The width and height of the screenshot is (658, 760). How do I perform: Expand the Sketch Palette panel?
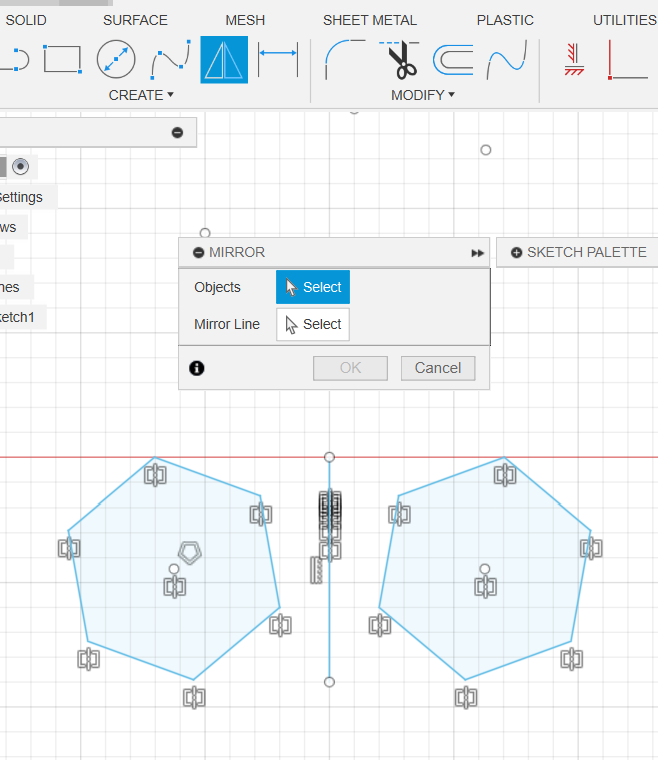[x=517, y=253]
